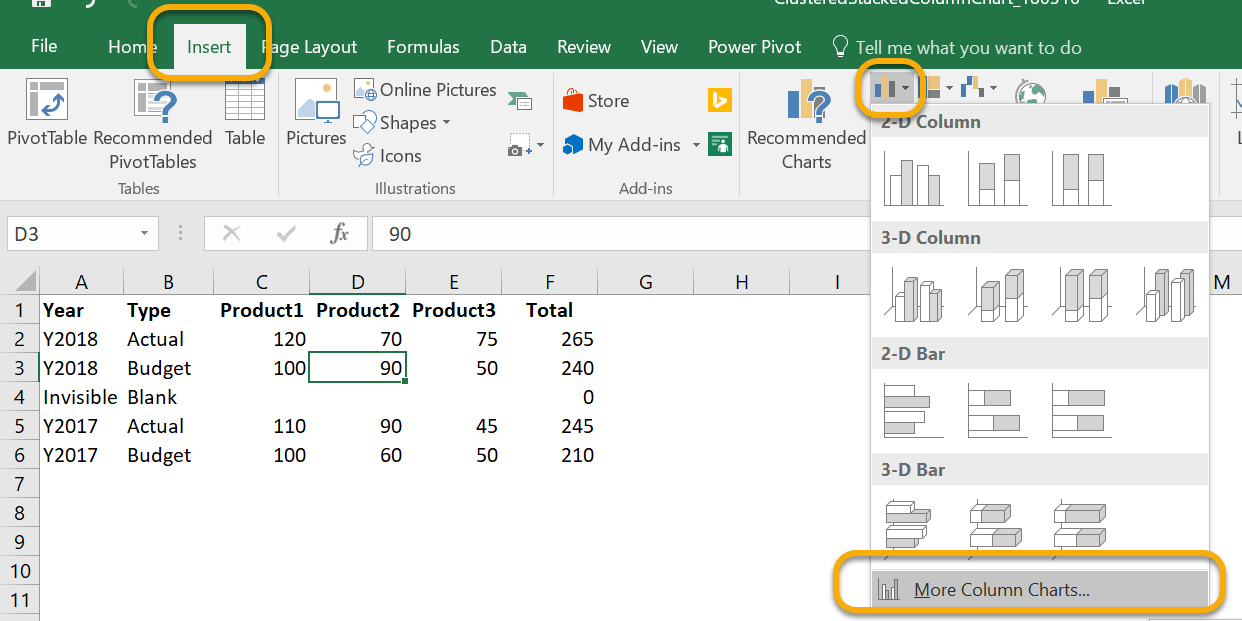Open Recommended PivotTables
1242x621 pixels.
[x=153, y=125]
